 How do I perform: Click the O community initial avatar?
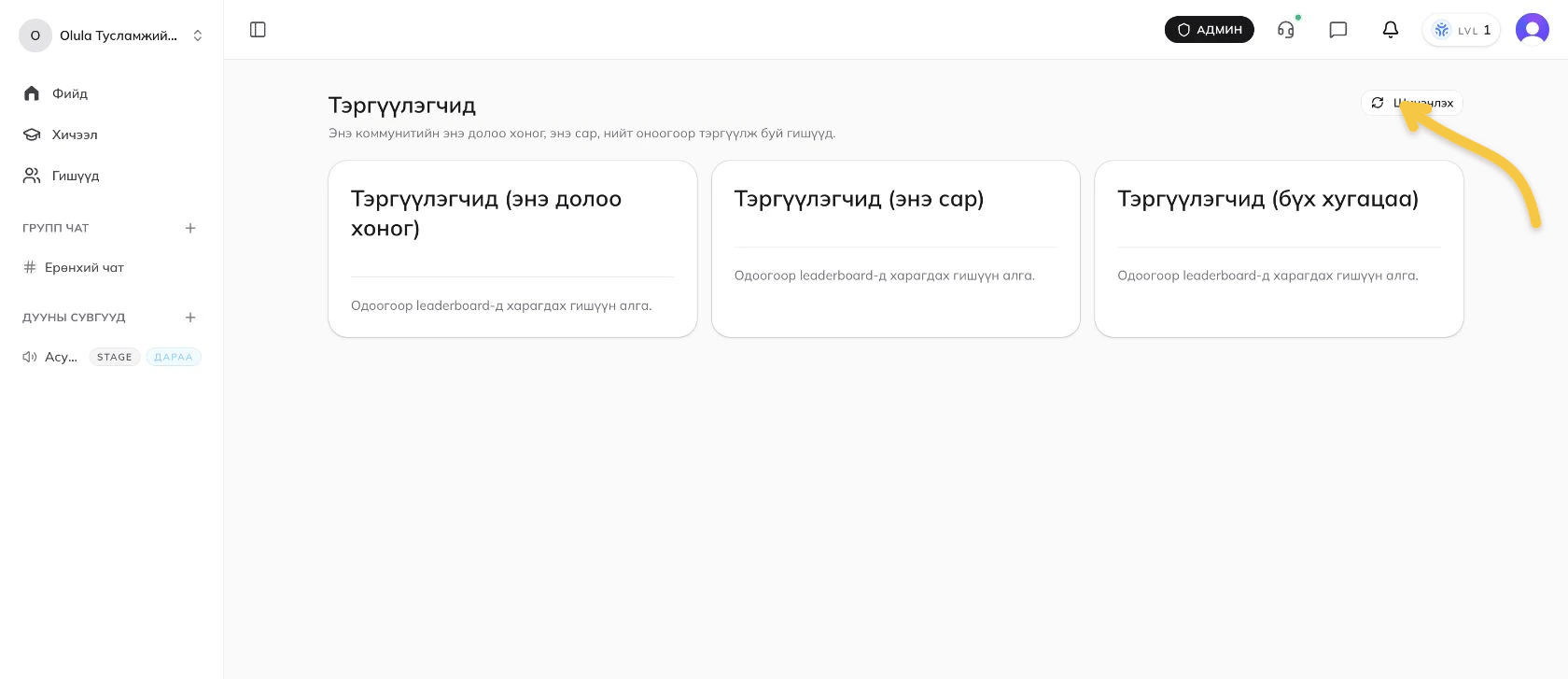[x=35, y=35]
